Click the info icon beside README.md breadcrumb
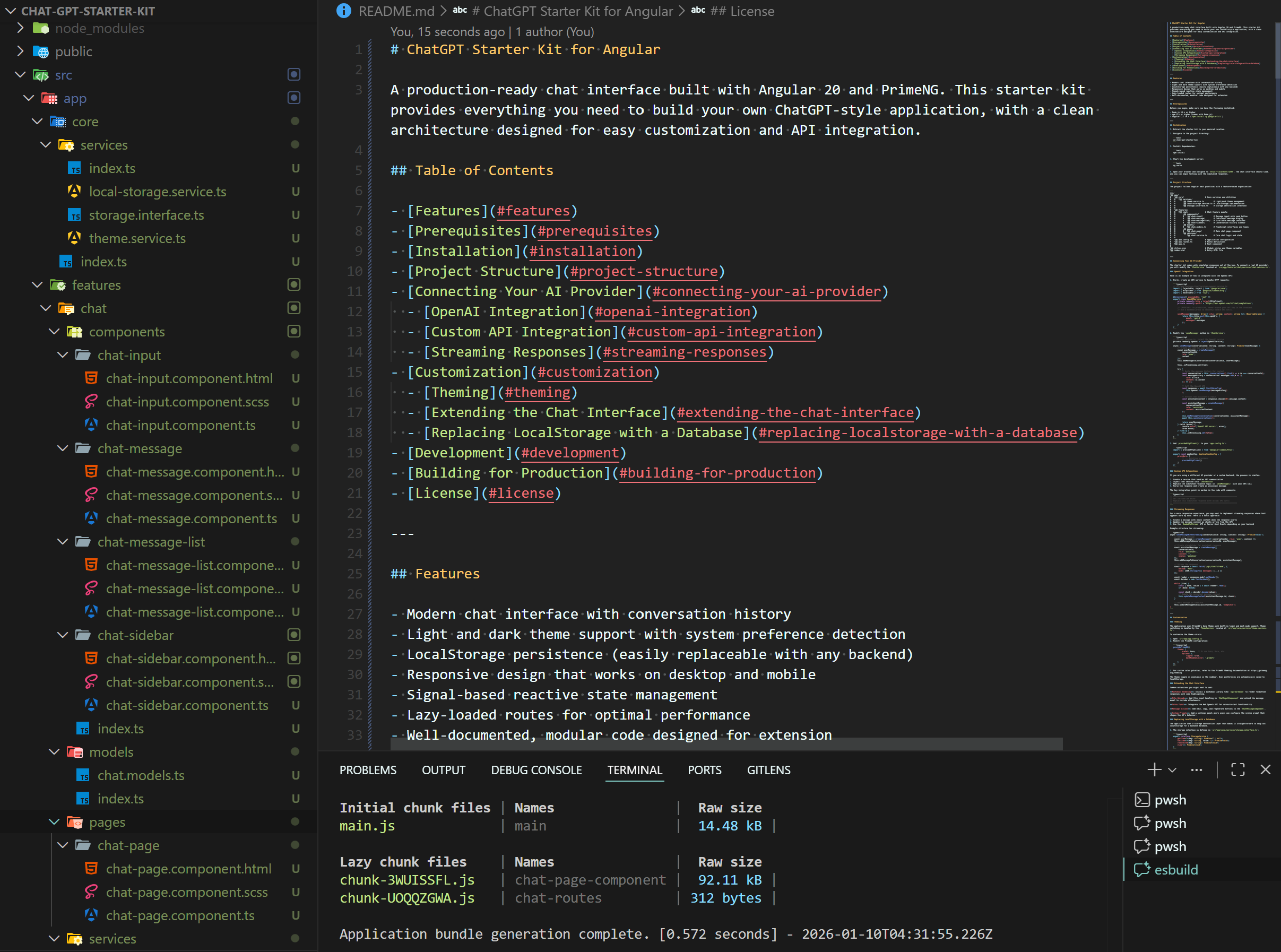 [x=343, y=11]
